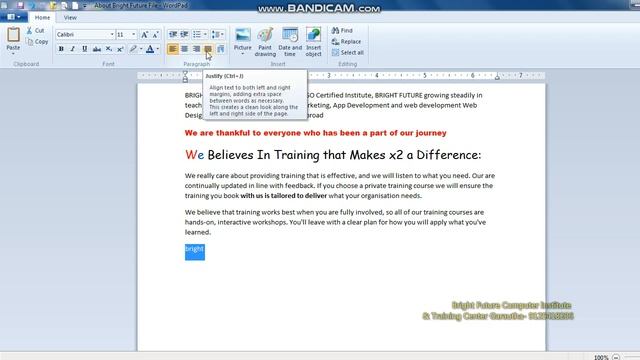The image size is (640, 360).
Task: Switch to the Home tab
Action: point(42,18)
